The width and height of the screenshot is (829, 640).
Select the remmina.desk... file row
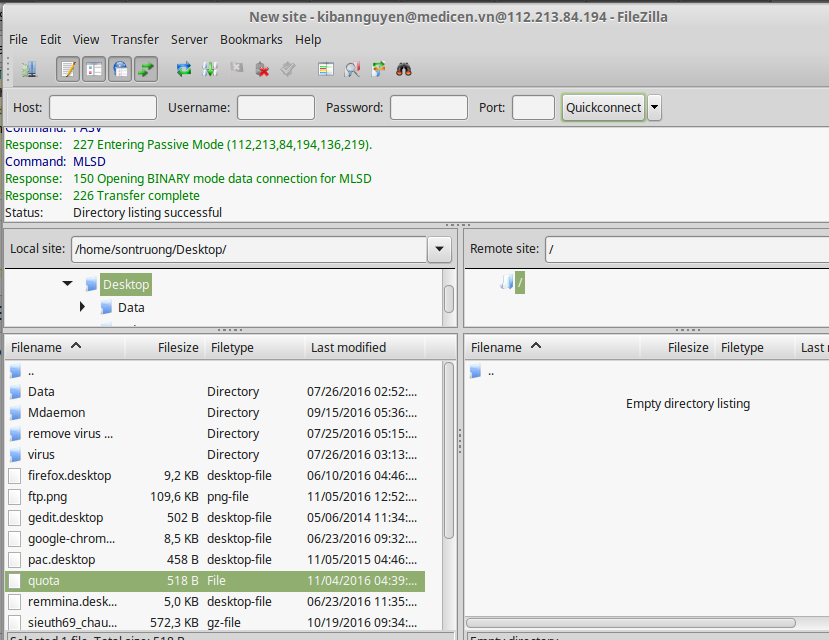point(215,601)
